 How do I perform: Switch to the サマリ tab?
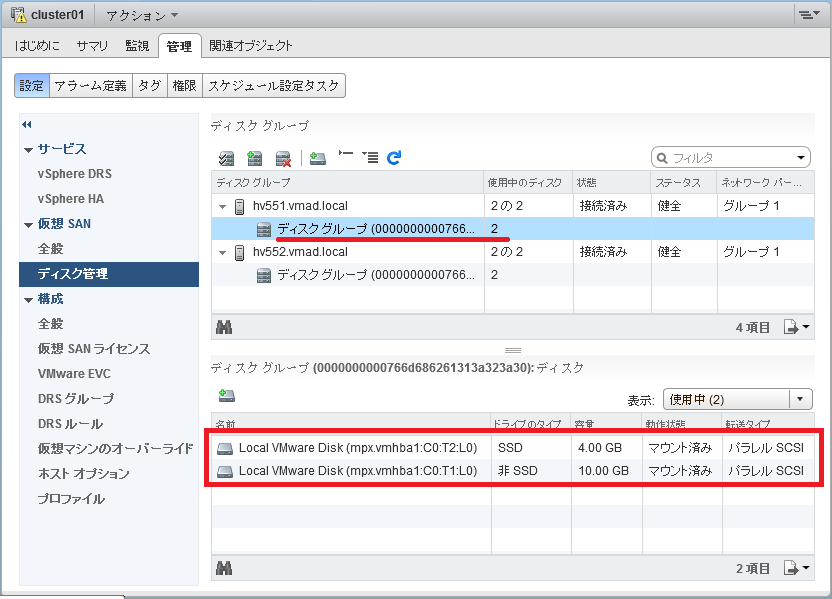pyautogui.click(x=92, y=46)
